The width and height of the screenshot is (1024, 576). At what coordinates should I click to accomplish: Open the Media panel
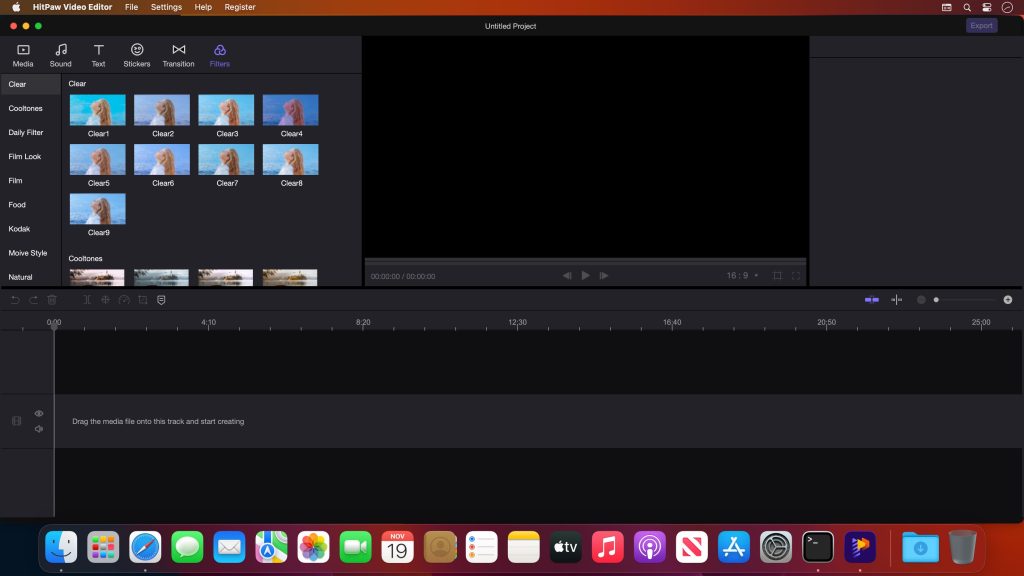click(22, 53)
